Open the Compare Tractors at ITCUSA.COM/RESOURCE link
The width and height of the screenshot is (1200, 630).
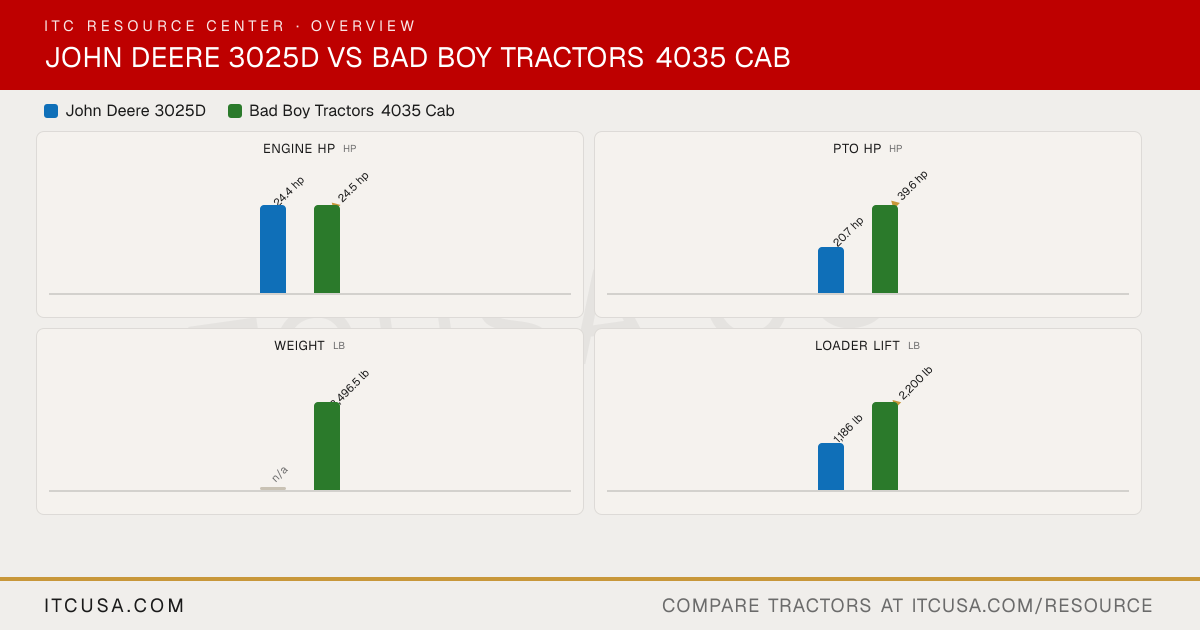[907, 606]
